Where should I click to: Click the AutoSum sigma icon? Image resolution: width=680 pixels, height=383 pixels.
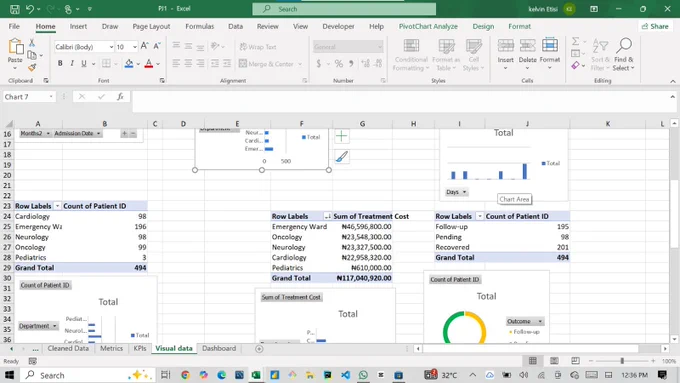coord(575,41)
